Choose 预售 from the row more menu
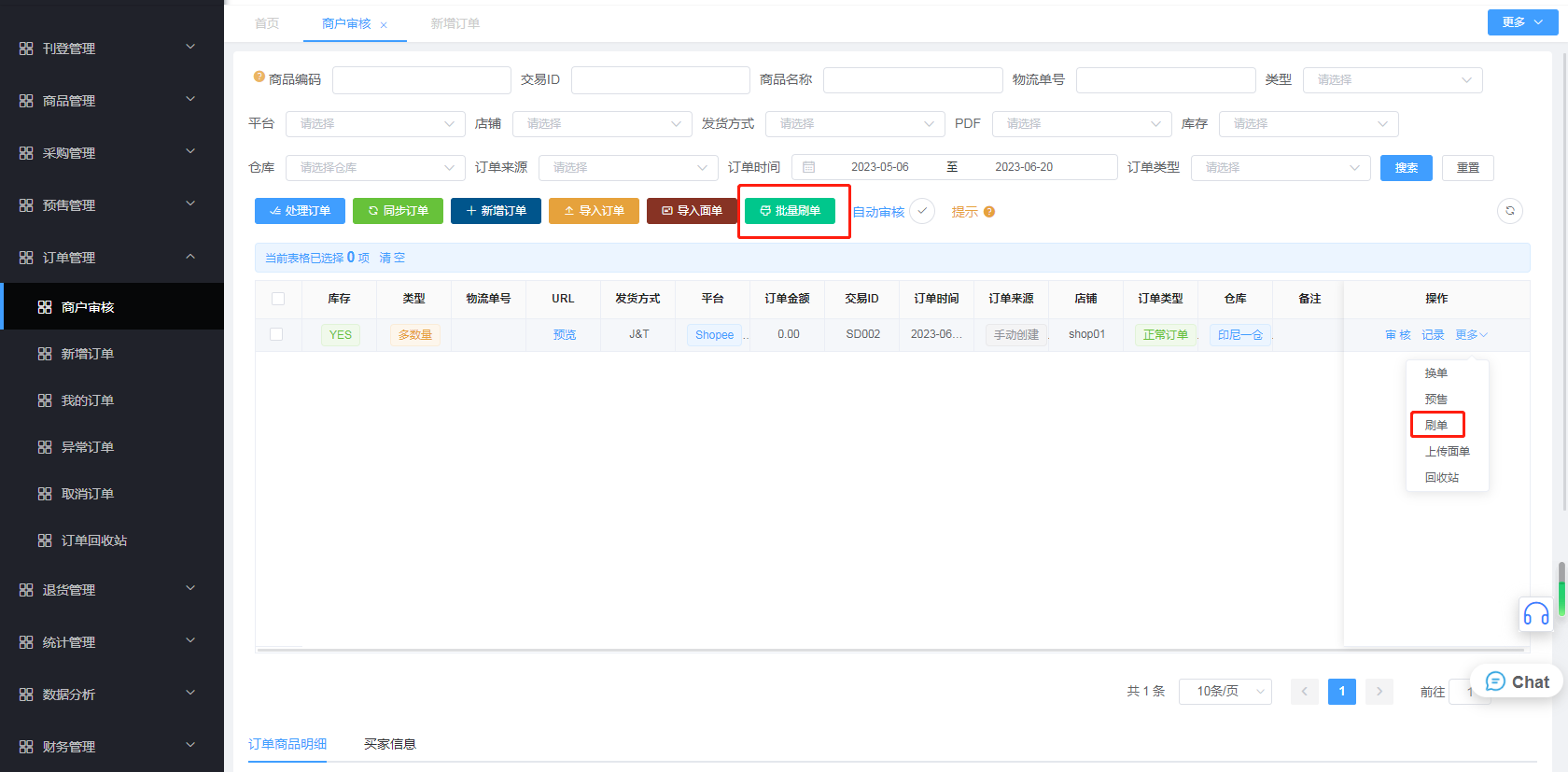 coord(1436,400)
